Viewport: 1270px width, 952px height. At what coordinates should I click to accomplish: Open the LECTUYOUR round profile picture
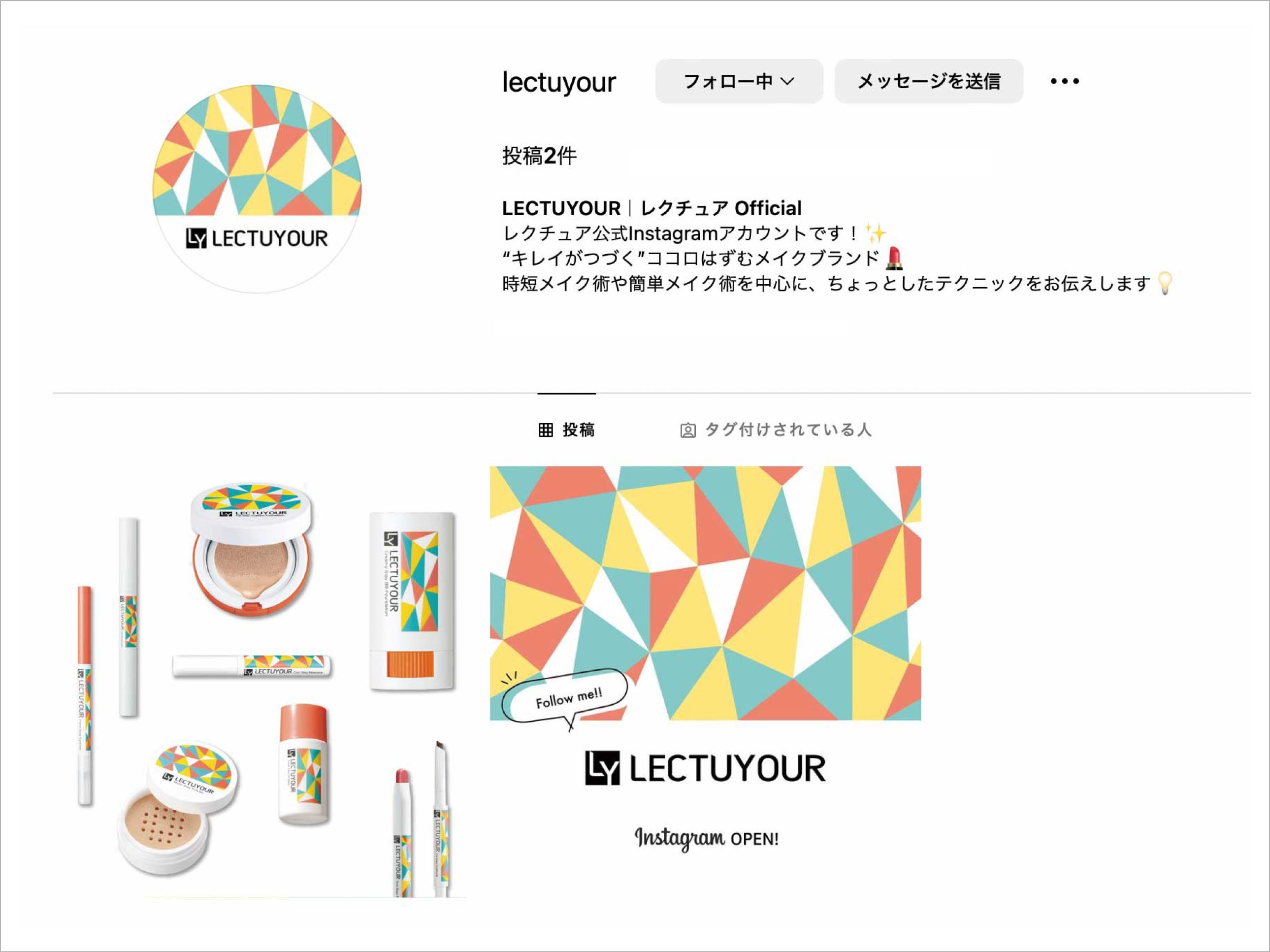(x=257, y=189)
